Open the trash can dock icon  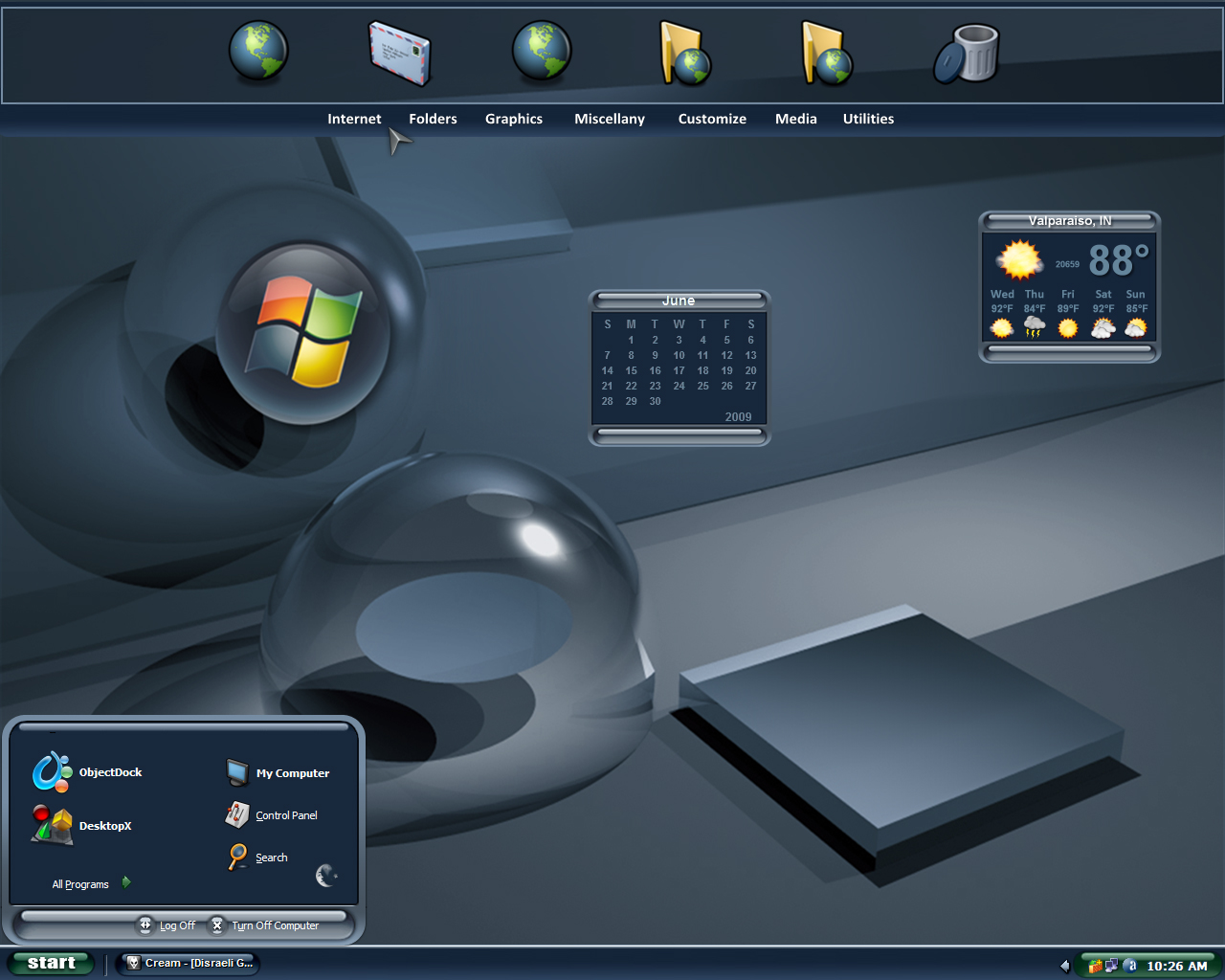point(968,54)
